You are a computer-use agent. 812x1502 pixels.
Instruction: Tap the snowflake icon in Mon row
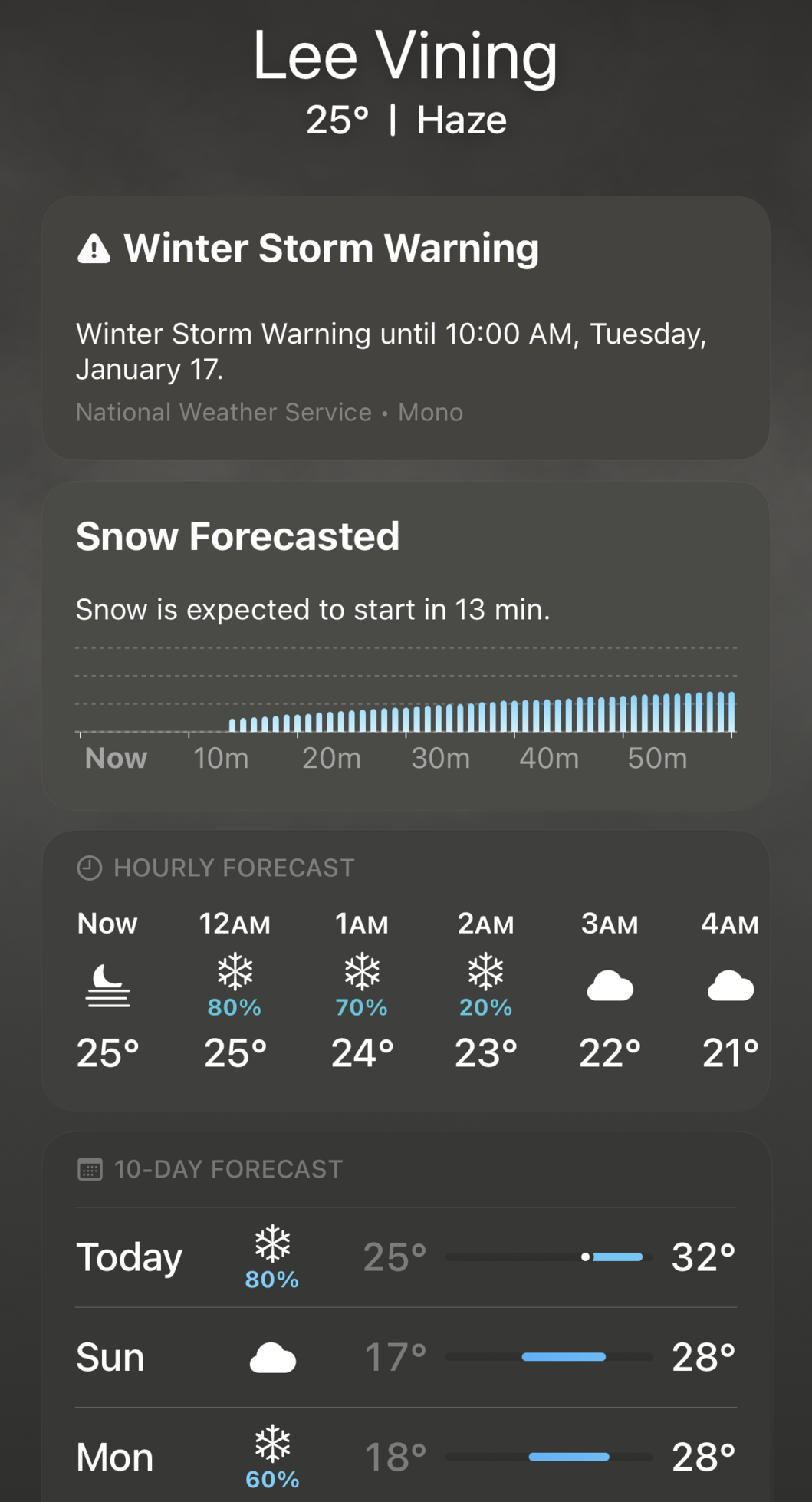pos(273,1443)
